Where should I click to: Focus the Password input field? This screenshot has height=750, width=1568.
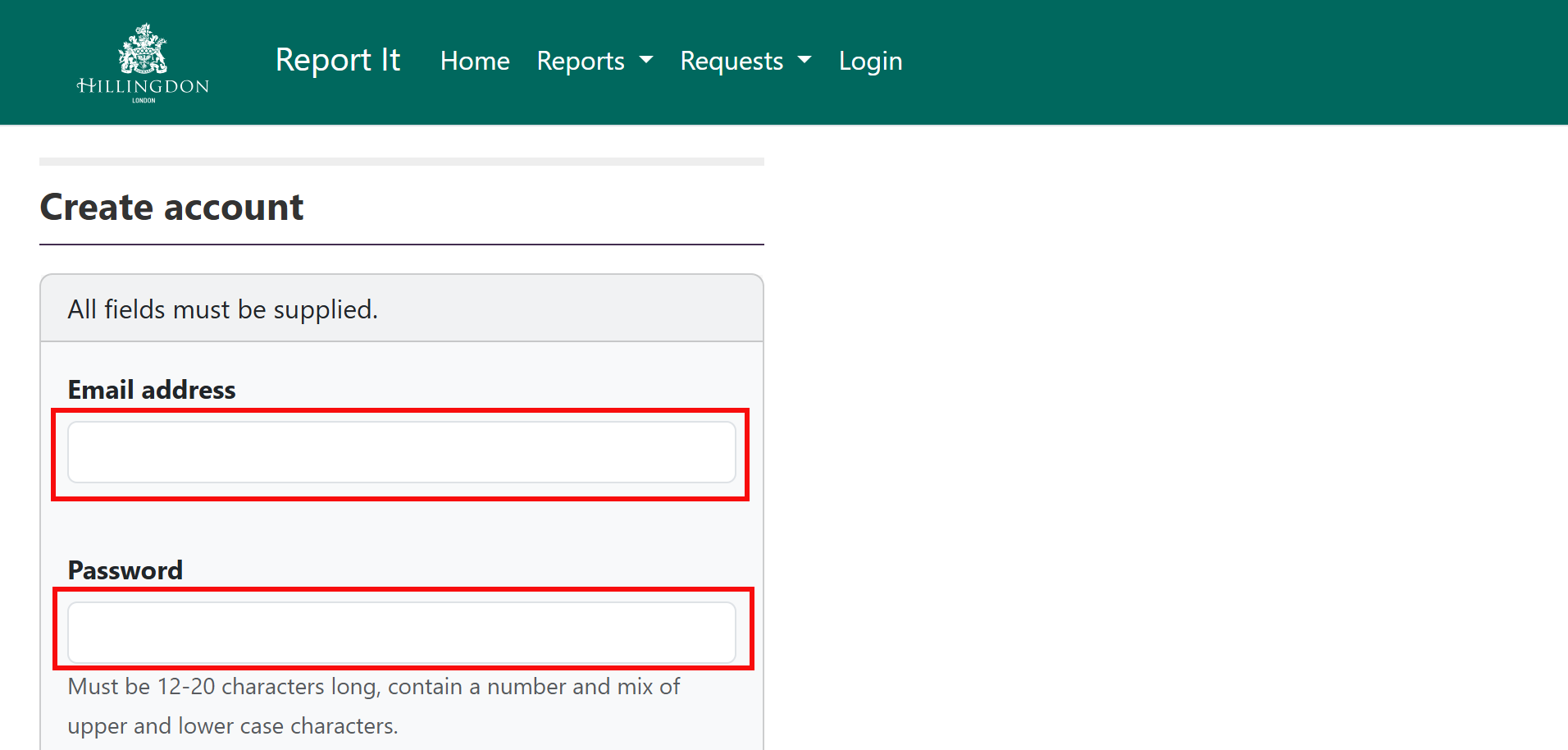pyautogui.click(x=402, y=633)
